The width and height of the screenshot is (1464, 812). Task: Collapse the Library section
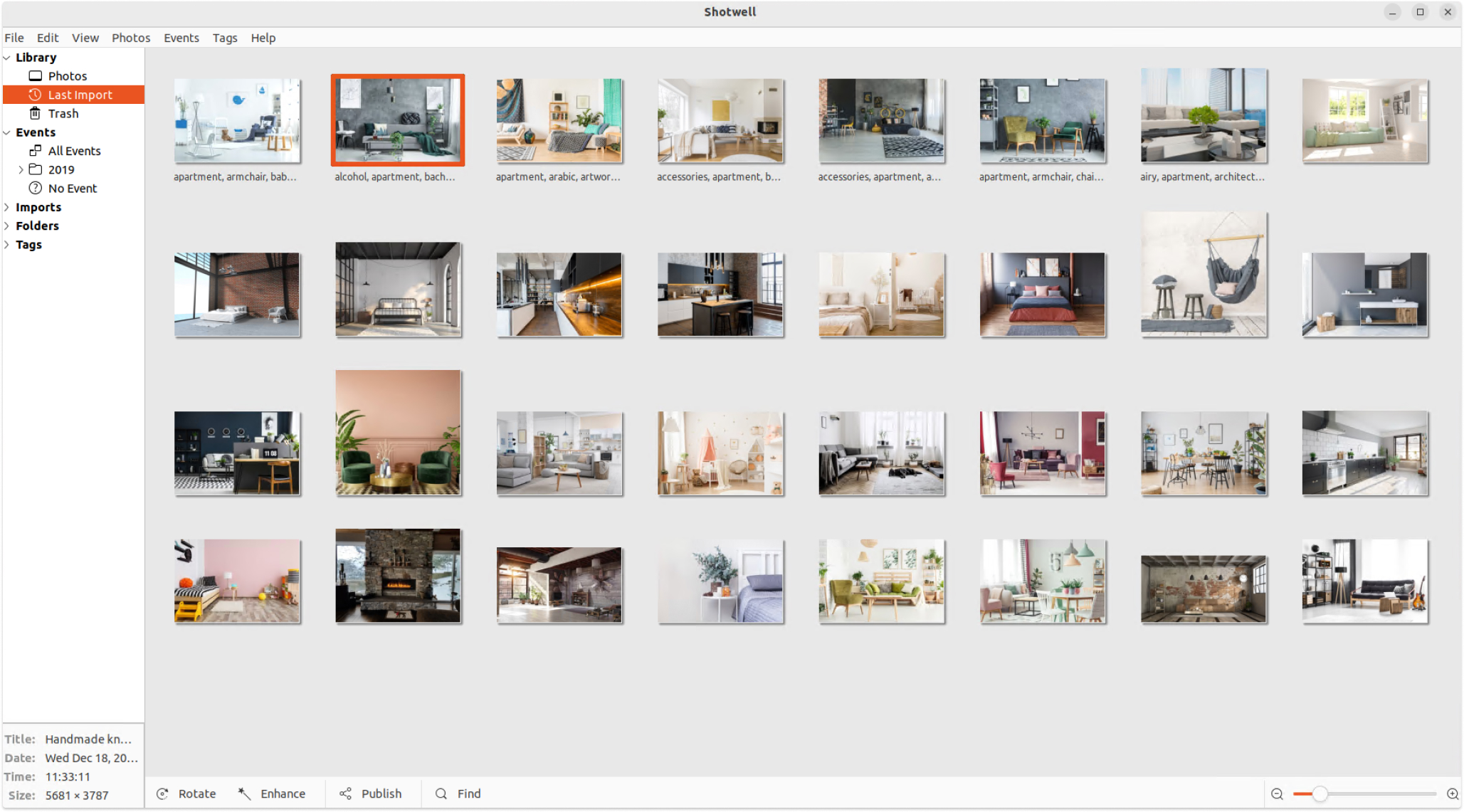(7, 58)
